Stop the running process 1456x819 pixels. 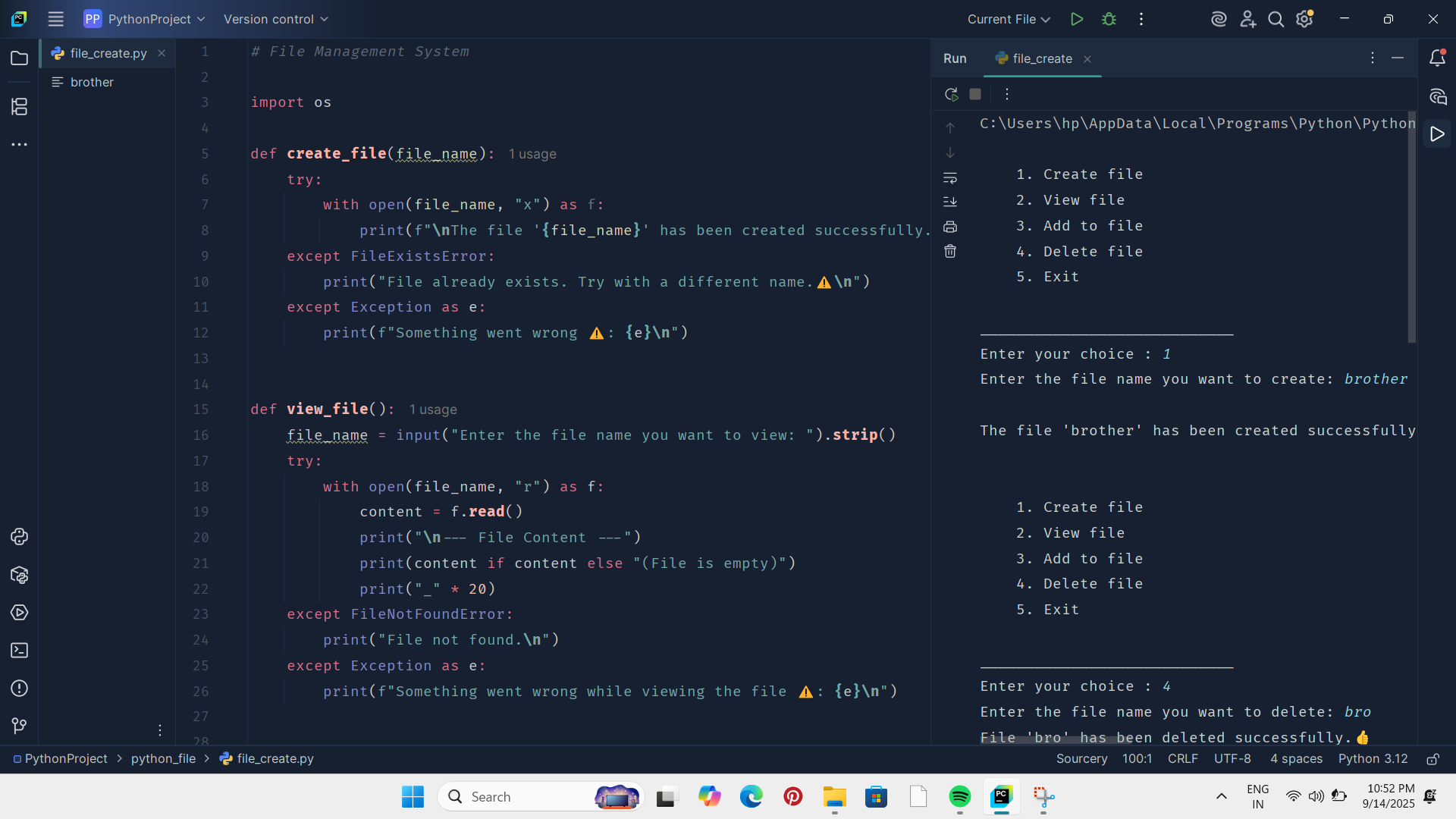(x=975, y=94)
